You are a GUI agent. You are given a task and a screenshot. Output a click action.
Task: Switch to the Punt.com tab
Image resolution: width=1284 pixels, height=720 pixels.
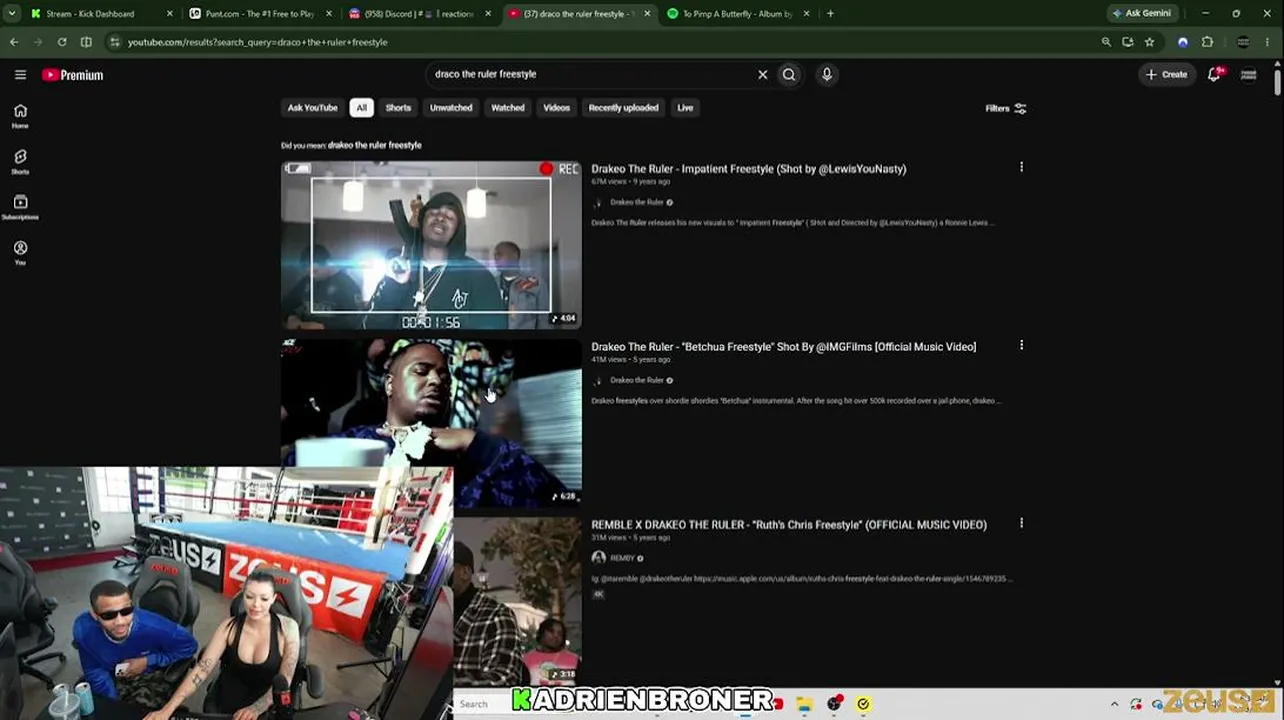coord(259,14)
